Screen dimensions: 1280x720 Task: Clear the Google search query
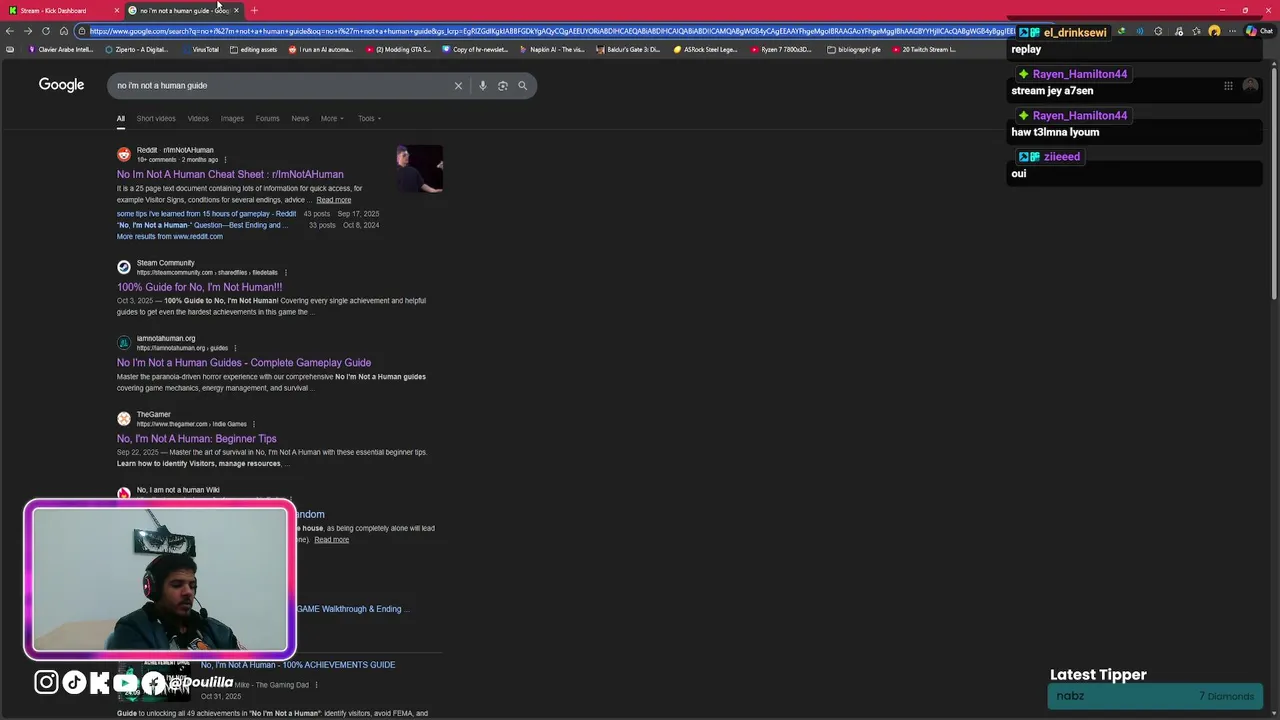(458, 86)
